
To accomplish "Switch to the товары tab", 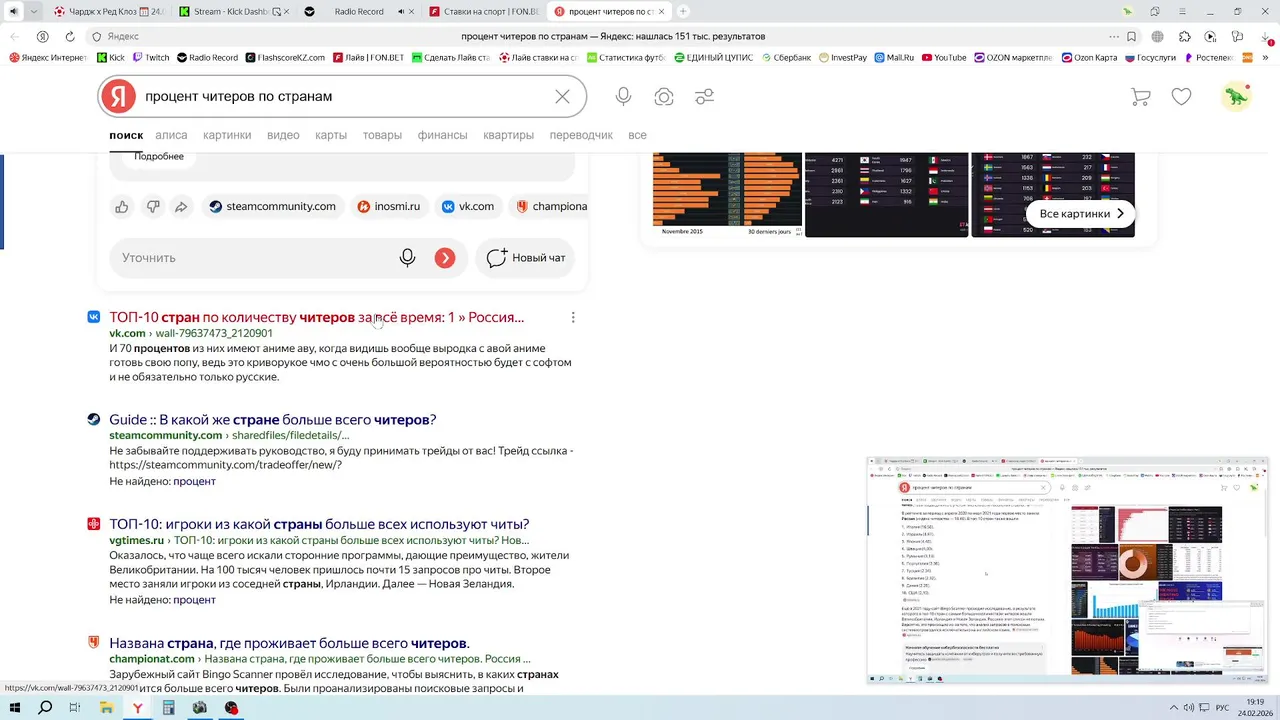I will 382,135.
